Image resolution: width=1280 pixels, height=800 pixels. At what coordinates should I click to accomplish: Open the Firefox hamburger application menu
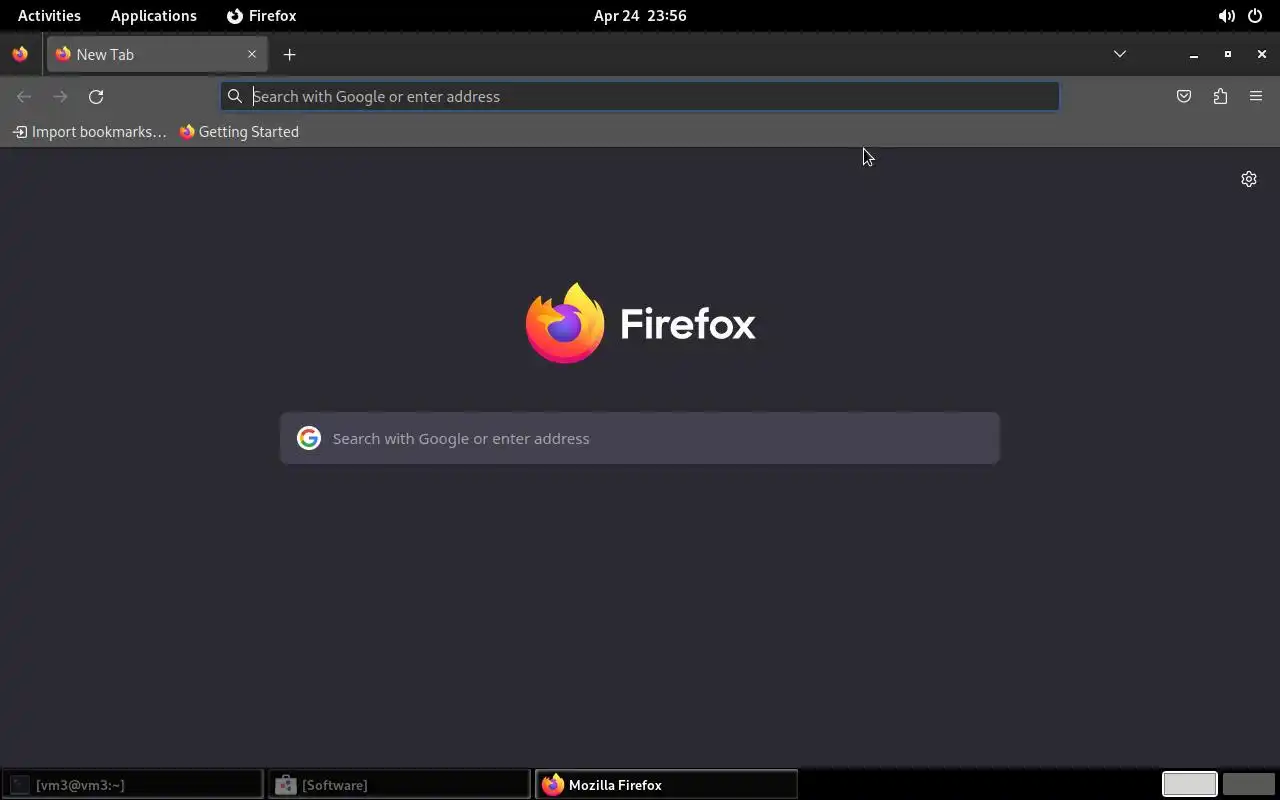click(x=1256, y=96)
